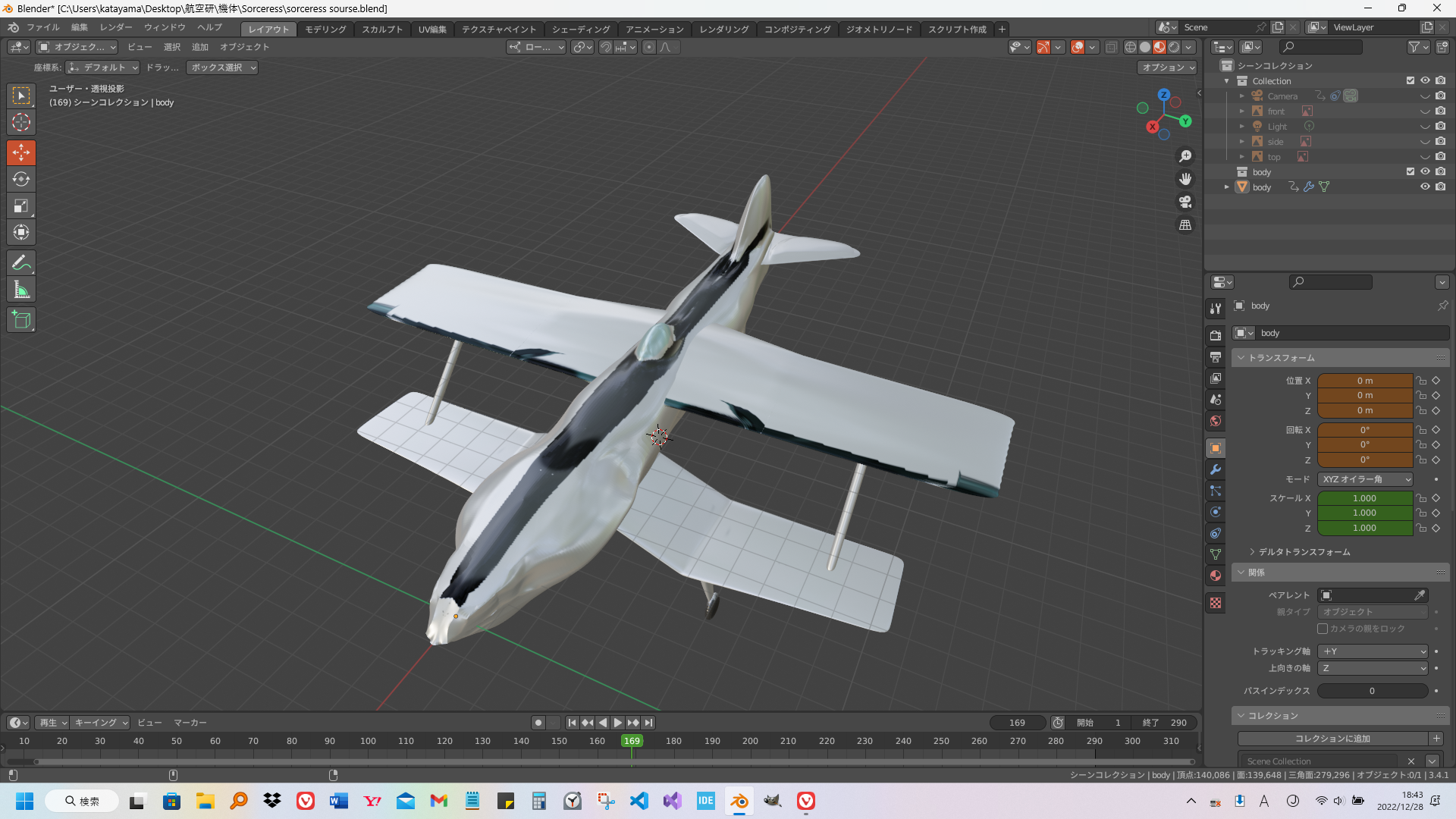Choose the Measure tool
1456x819 pixels.
pos(21,290)
